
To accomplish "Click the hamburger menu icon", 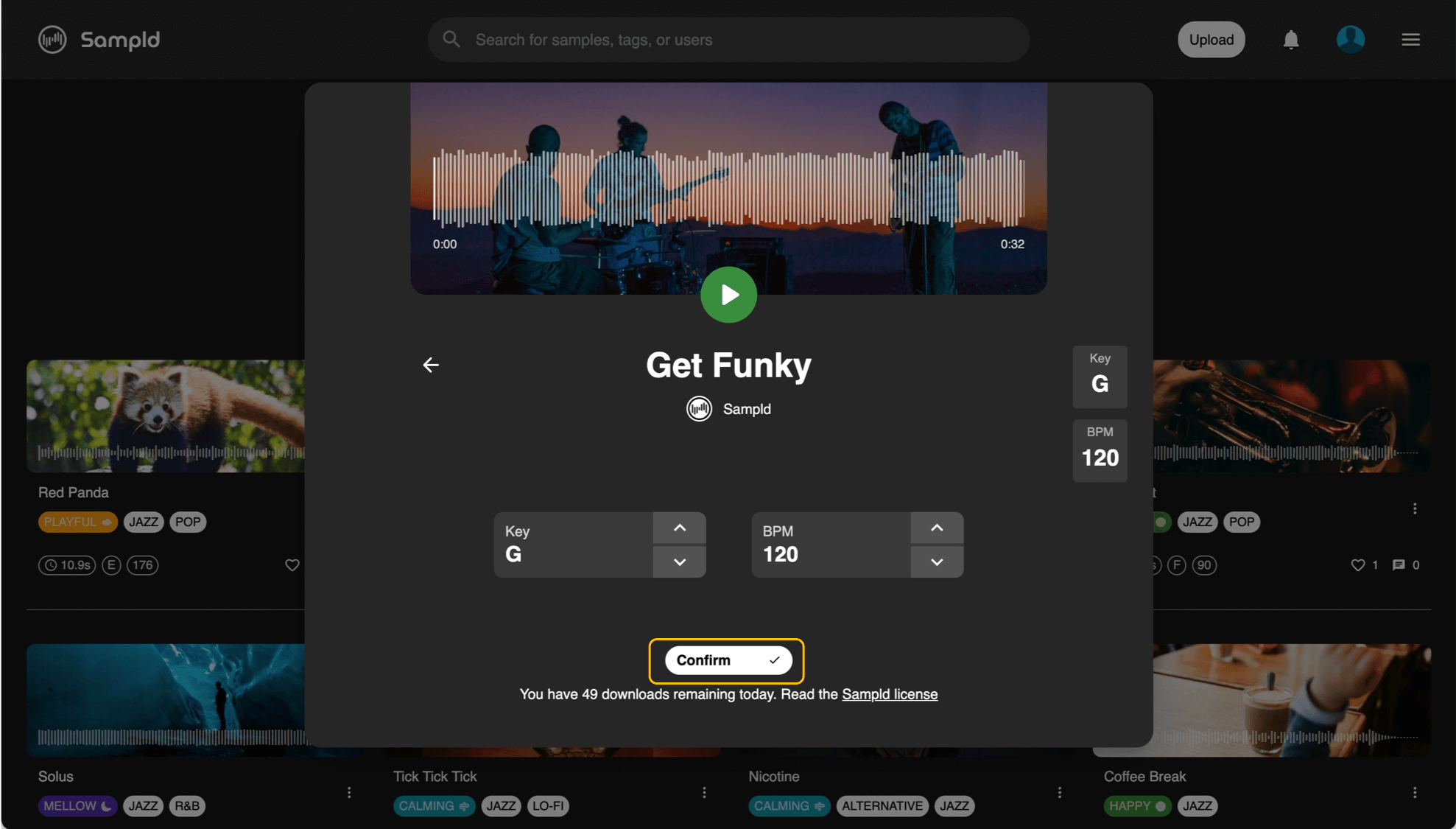I will coord(1410,39).
